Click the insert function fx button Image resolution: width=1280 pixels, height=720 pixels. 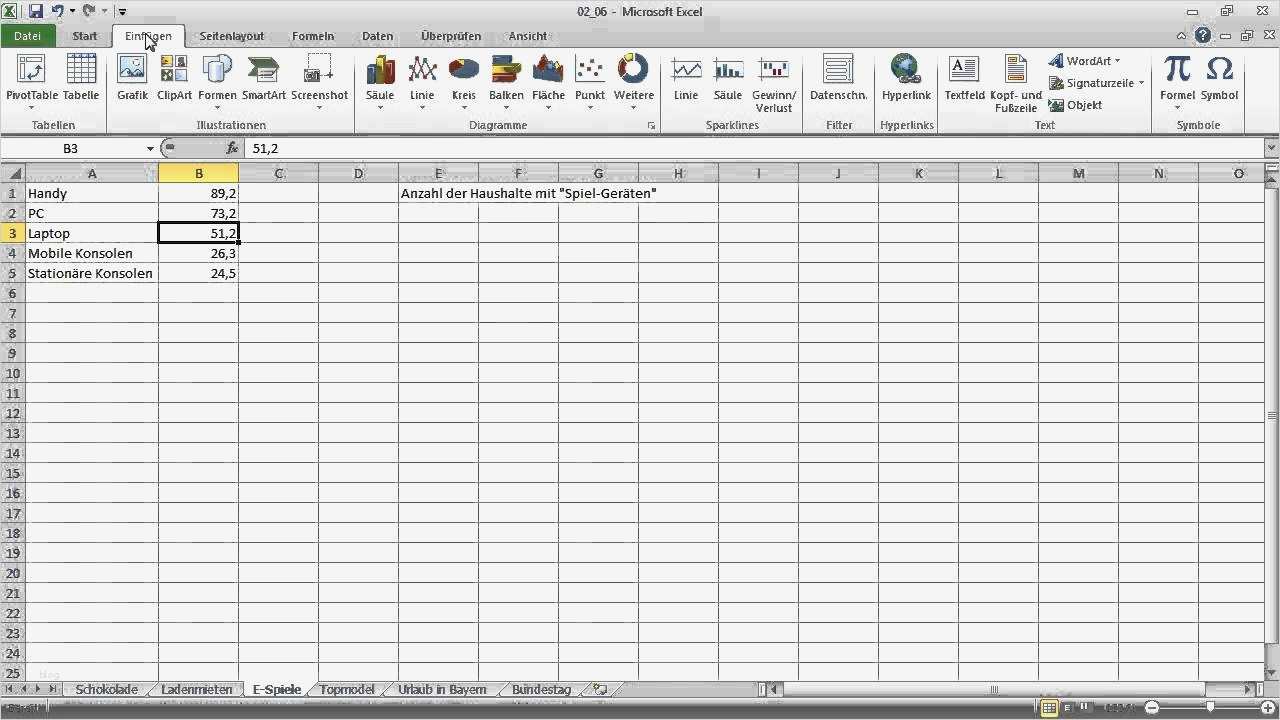pyautogui.click(x=232, y=148)
